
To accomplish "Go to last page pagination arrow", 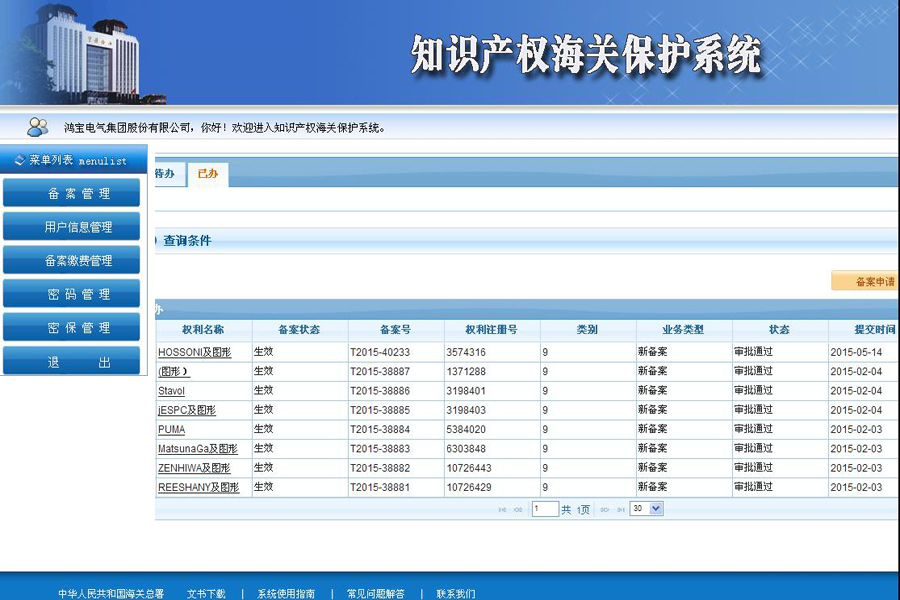I will pyautogui.click(x=620, y=509).
